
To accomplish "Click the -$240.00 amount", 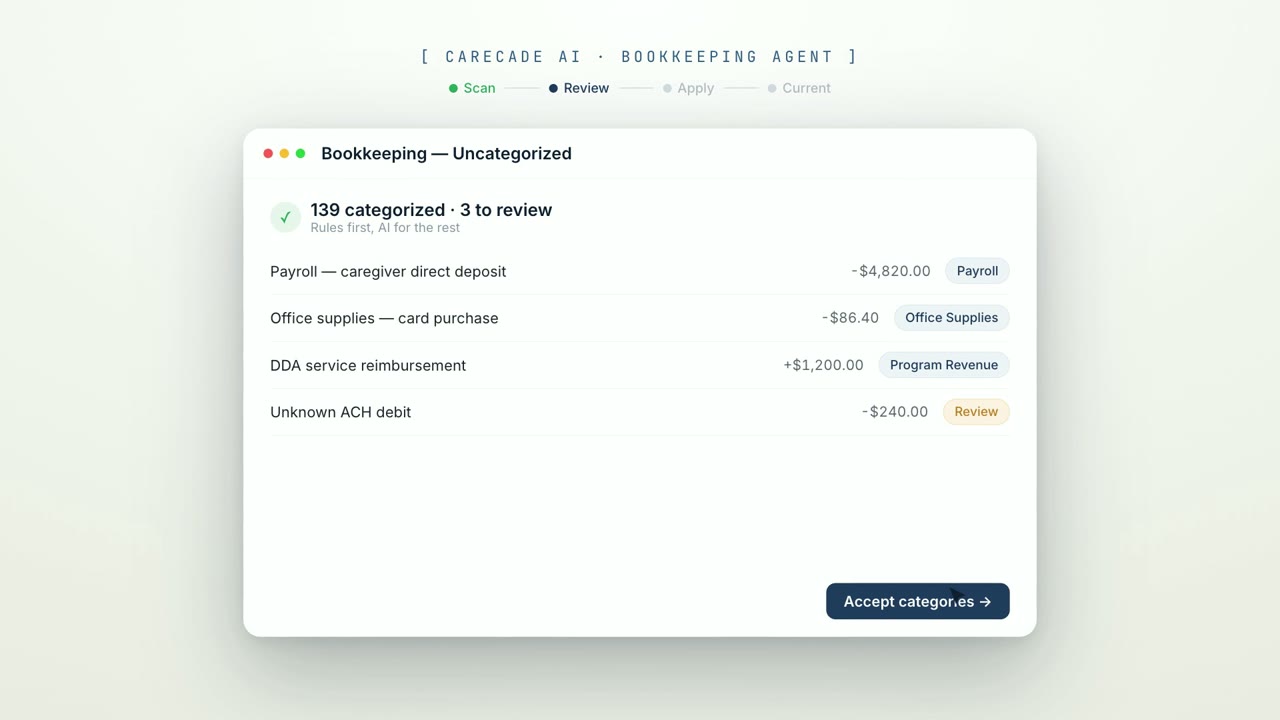I will 895,412.
